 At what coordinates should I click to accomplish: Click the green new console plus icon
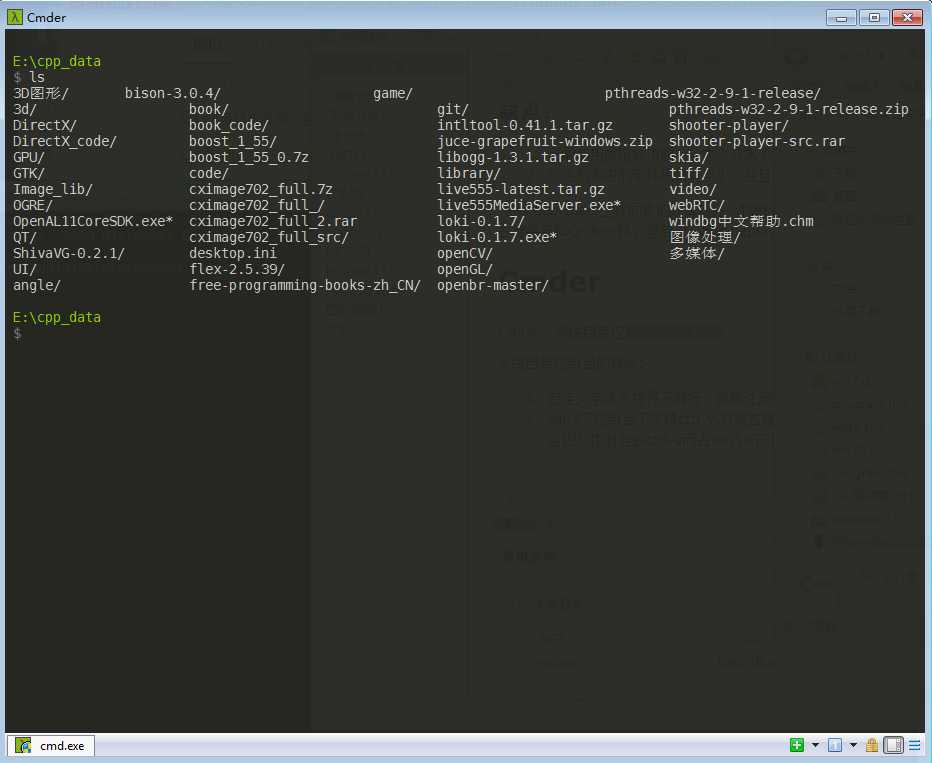(x=796, y=745)
